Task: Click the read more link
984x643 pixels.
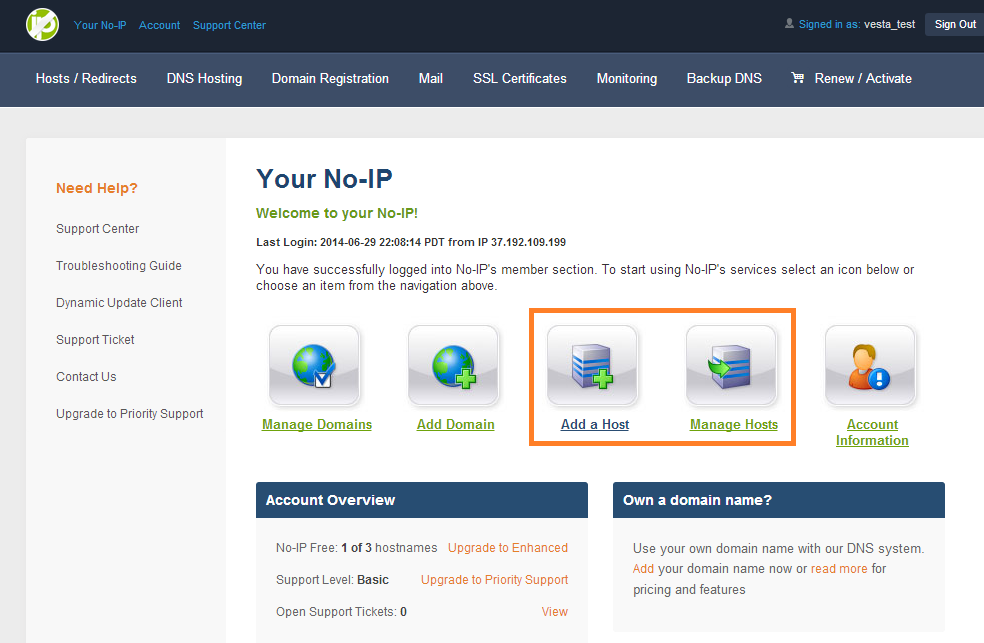Action: [839, 568]
